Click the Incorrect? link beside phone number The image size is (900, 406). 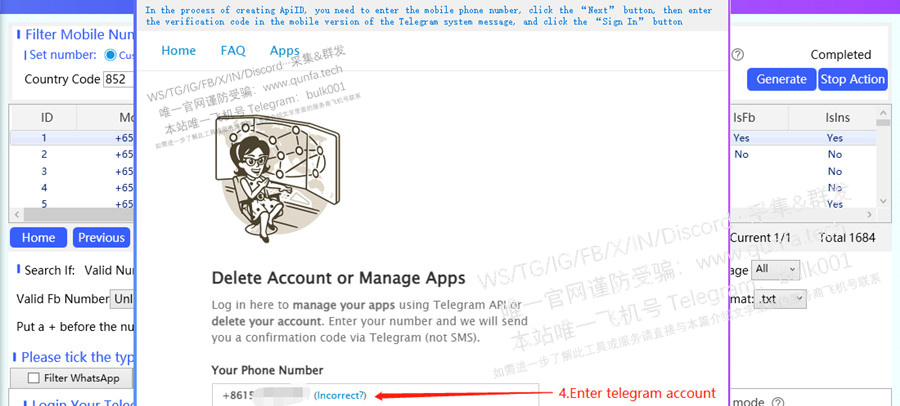tap(340, 396)
